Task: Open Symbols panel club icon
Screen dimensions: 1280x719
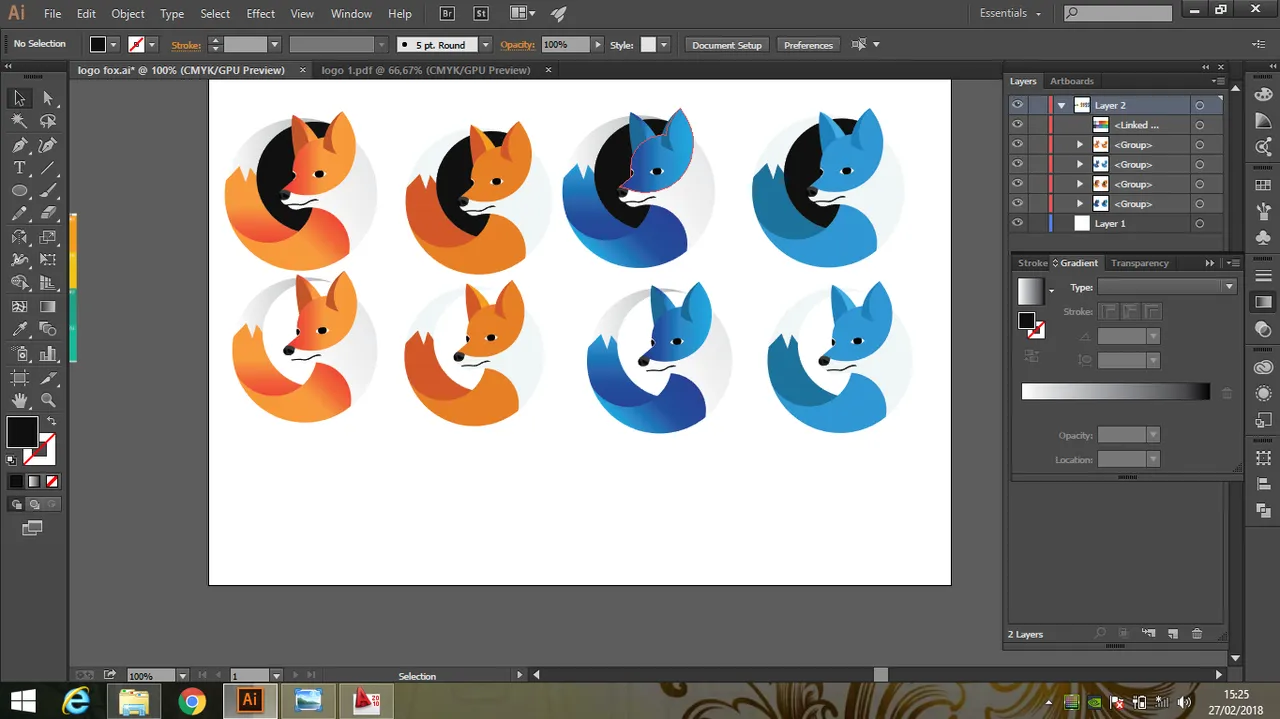Action: (1264, 239)
